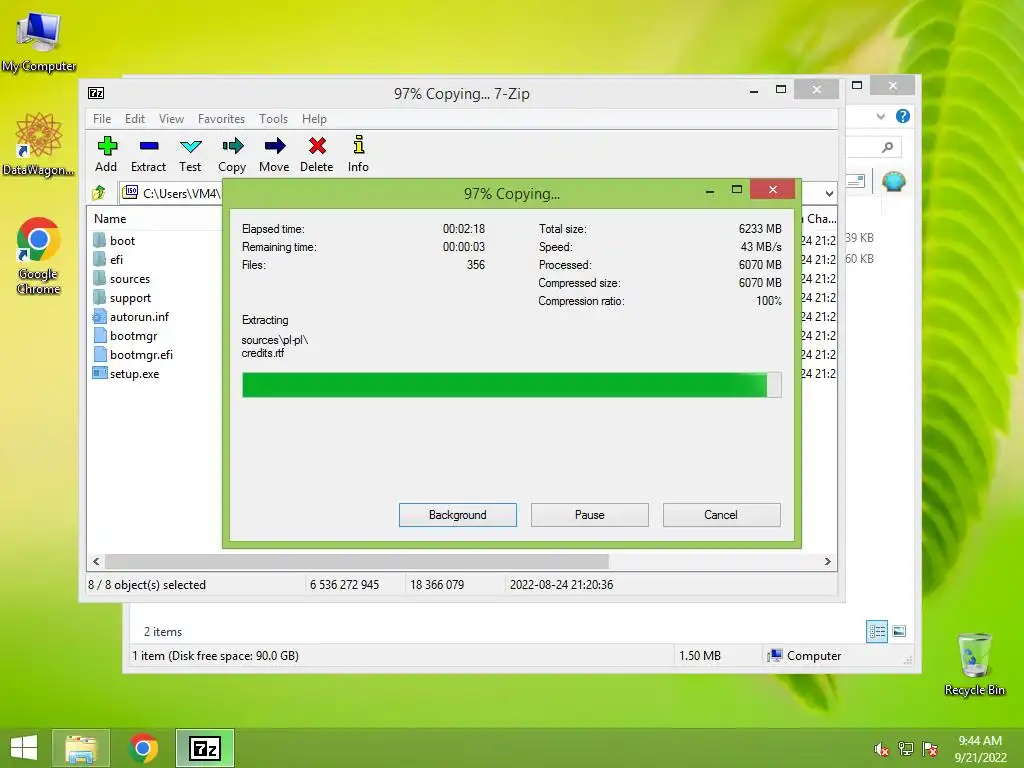Image resolution: width=1024 pixels, height=768 pixels.
Task: Open the View menu
Action: click(x=171, y=119)
